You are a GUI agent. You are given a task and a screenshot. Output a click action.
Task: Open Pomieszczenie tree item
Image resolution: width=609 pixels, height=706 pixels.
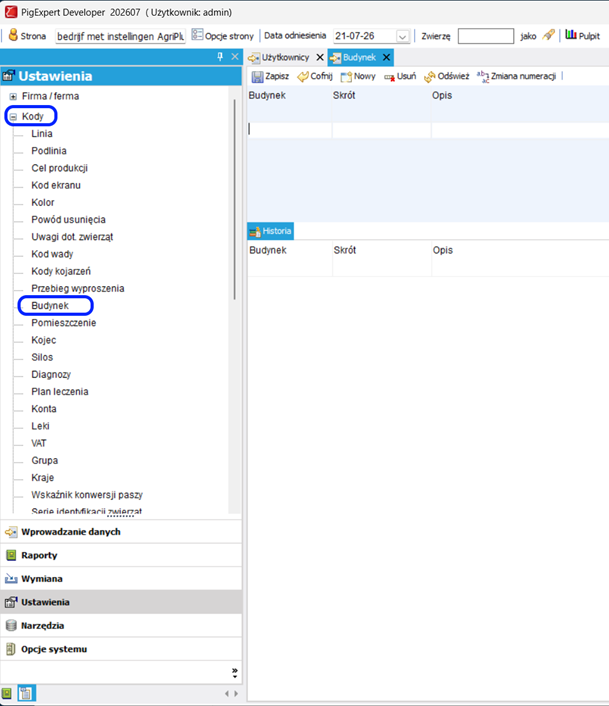[x=63, y=323]
